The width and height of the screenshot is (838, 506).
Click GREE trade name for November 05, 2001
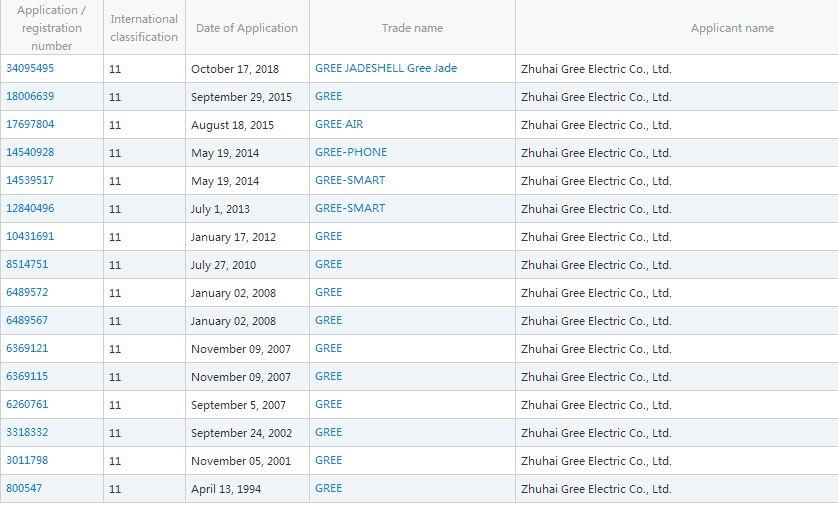tap(328, 460)
